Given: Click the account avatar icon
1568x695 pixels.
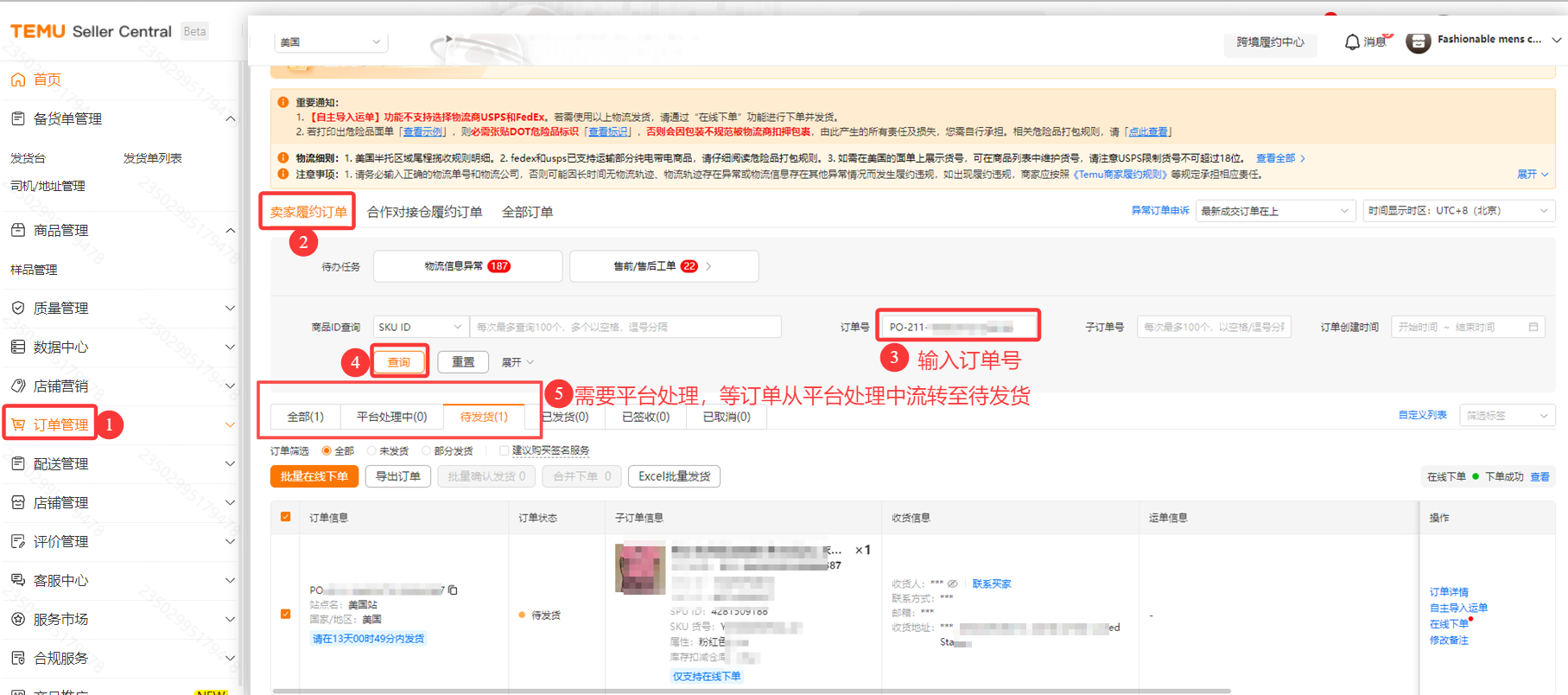Looking at the screenshot, I should pos(1418,41).
